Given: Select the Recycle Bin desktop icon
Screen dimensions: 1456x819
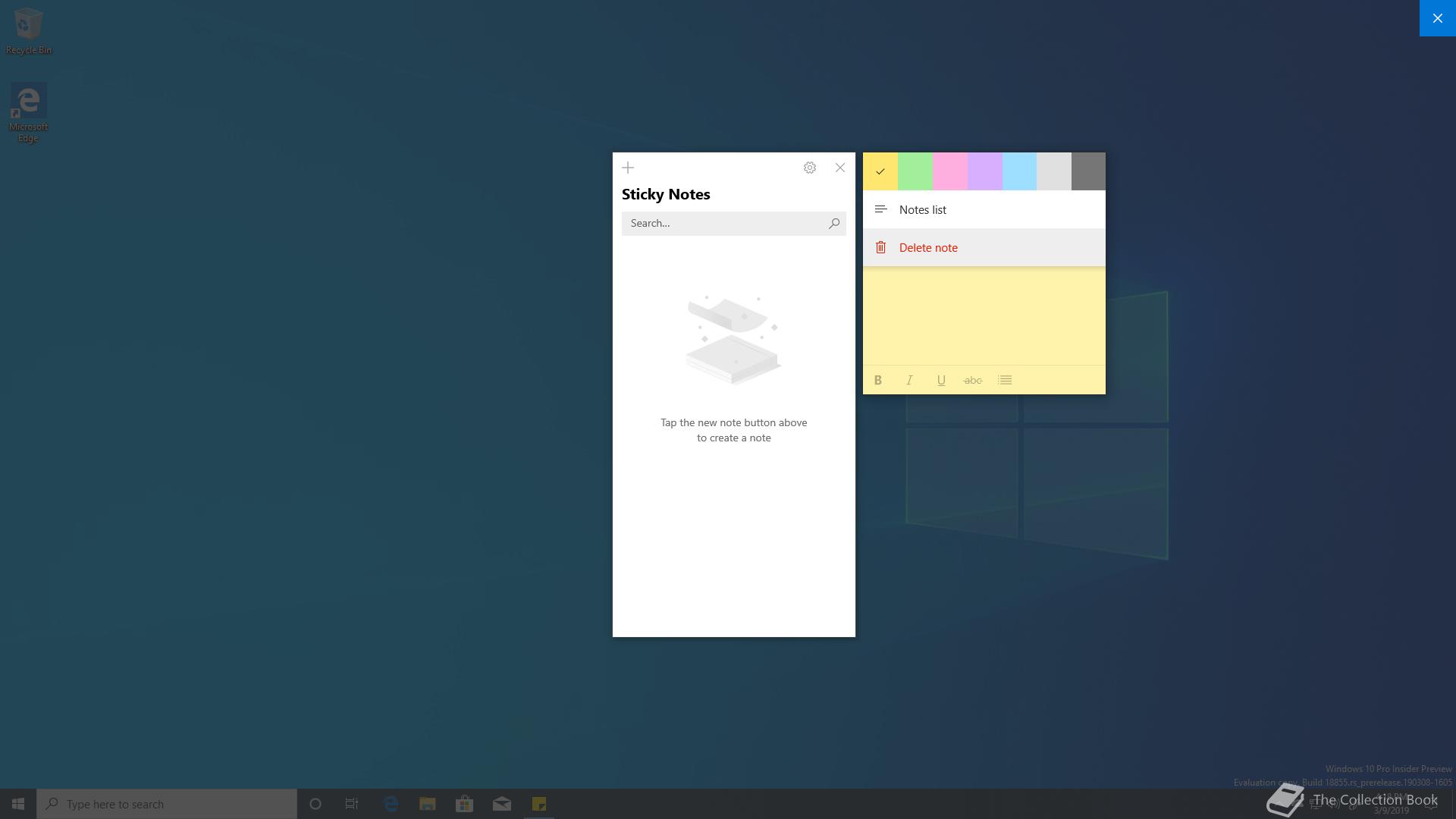Looking at the screenshot, I should click(29, 31).
